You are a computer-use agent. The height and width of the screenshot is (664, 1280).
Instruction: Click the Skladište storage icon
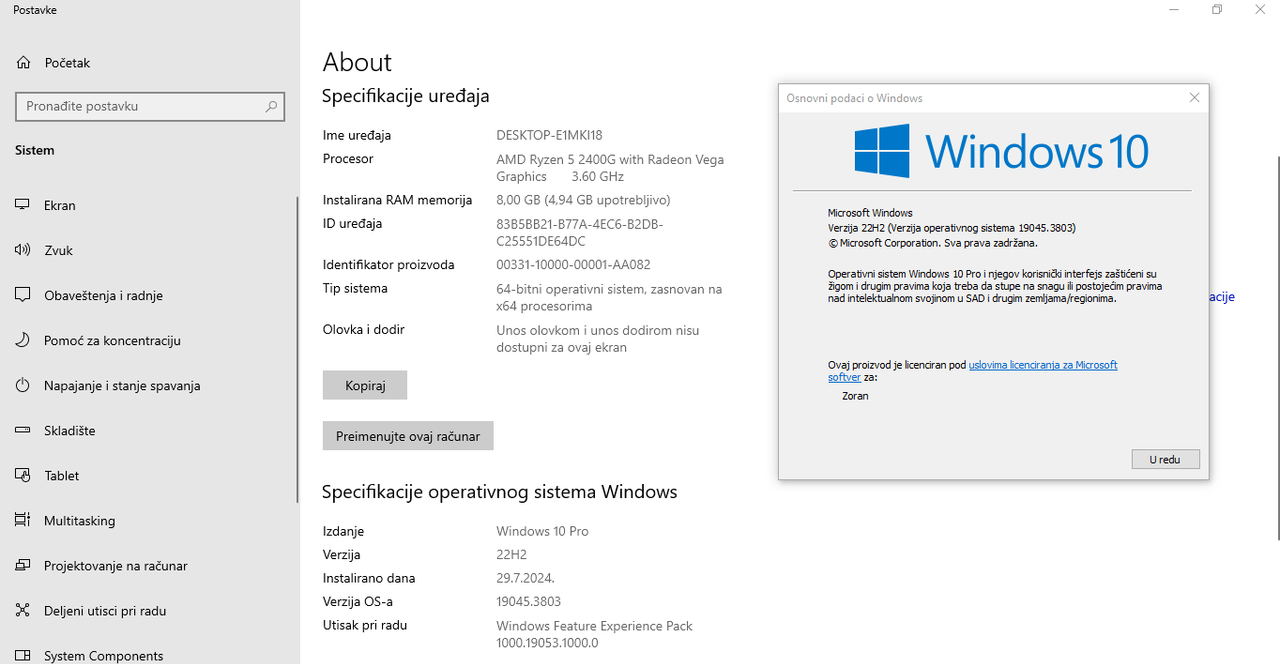pos(23,430)
